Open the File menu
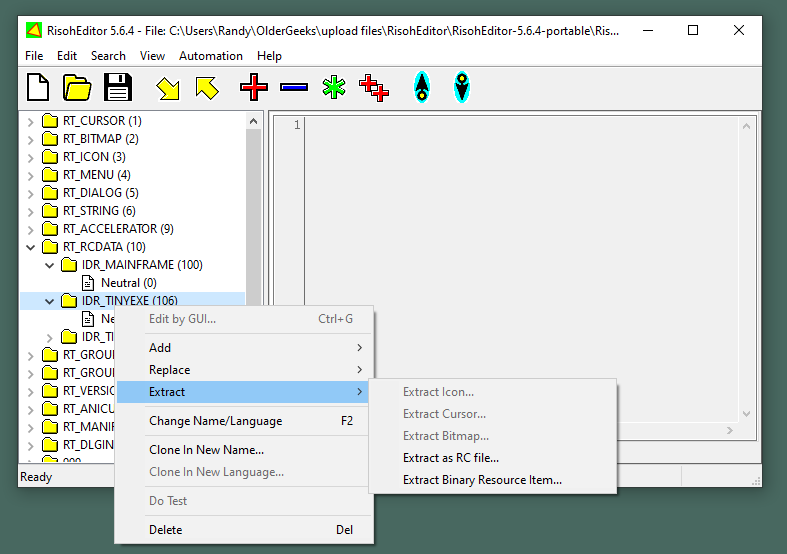787x554 pixels. [x=34, y=56]
